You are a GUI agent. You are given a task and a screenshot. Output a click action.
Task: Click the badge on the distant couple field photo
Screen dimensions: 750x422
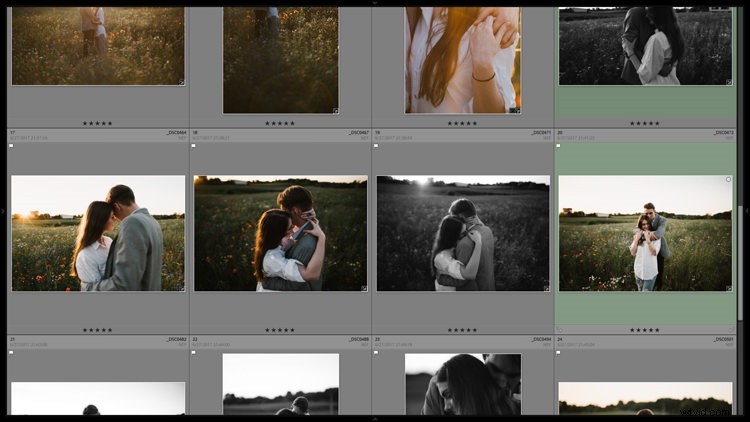(181, 82)
